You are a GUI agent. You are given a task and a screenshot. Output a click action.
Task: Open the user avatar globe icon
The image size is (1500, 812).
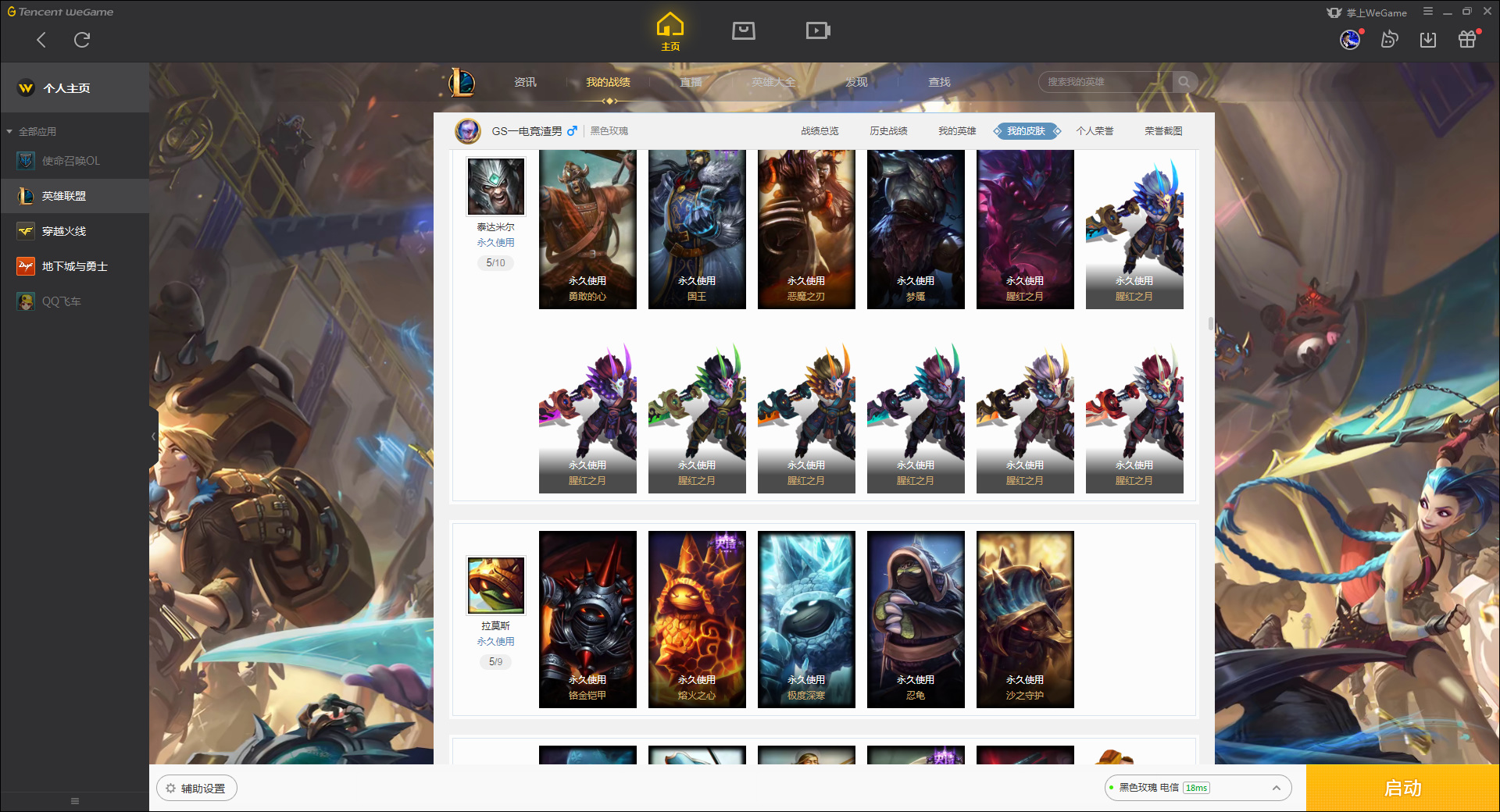click(x=1350, y=39)
